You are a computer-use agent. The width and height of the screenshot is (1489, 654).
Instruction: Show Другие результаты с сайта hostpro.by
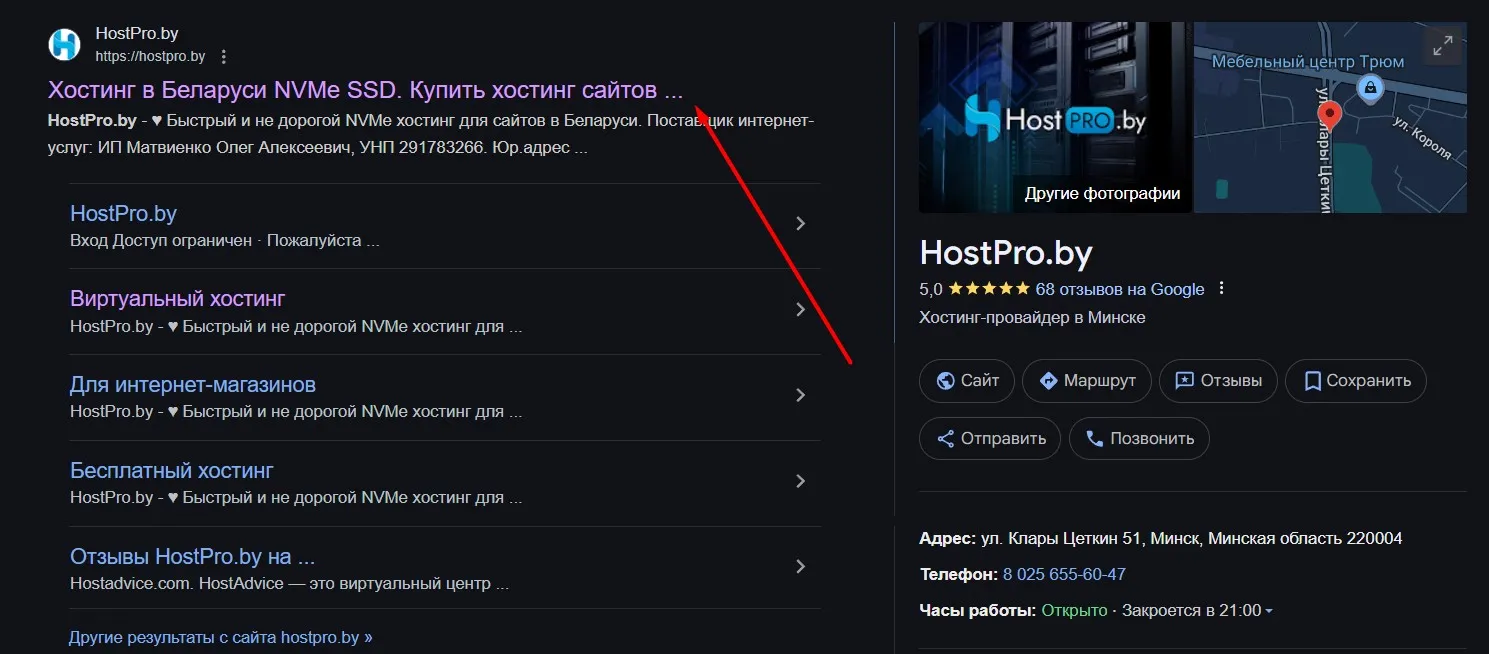[x=221, y=637]
